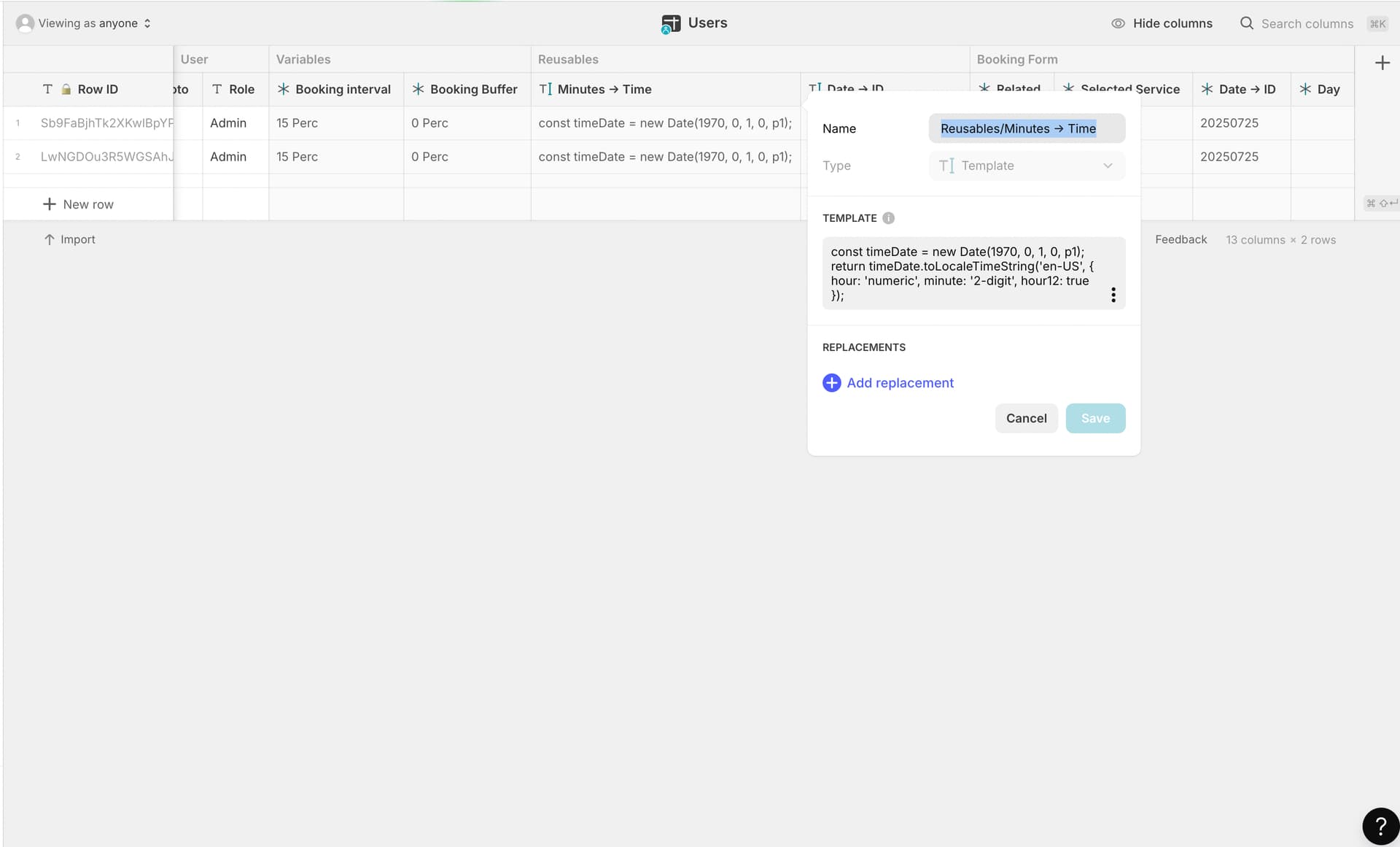The image size is (1400, 847).
Task: Click the Users table icon
Action: pos(670,24)
